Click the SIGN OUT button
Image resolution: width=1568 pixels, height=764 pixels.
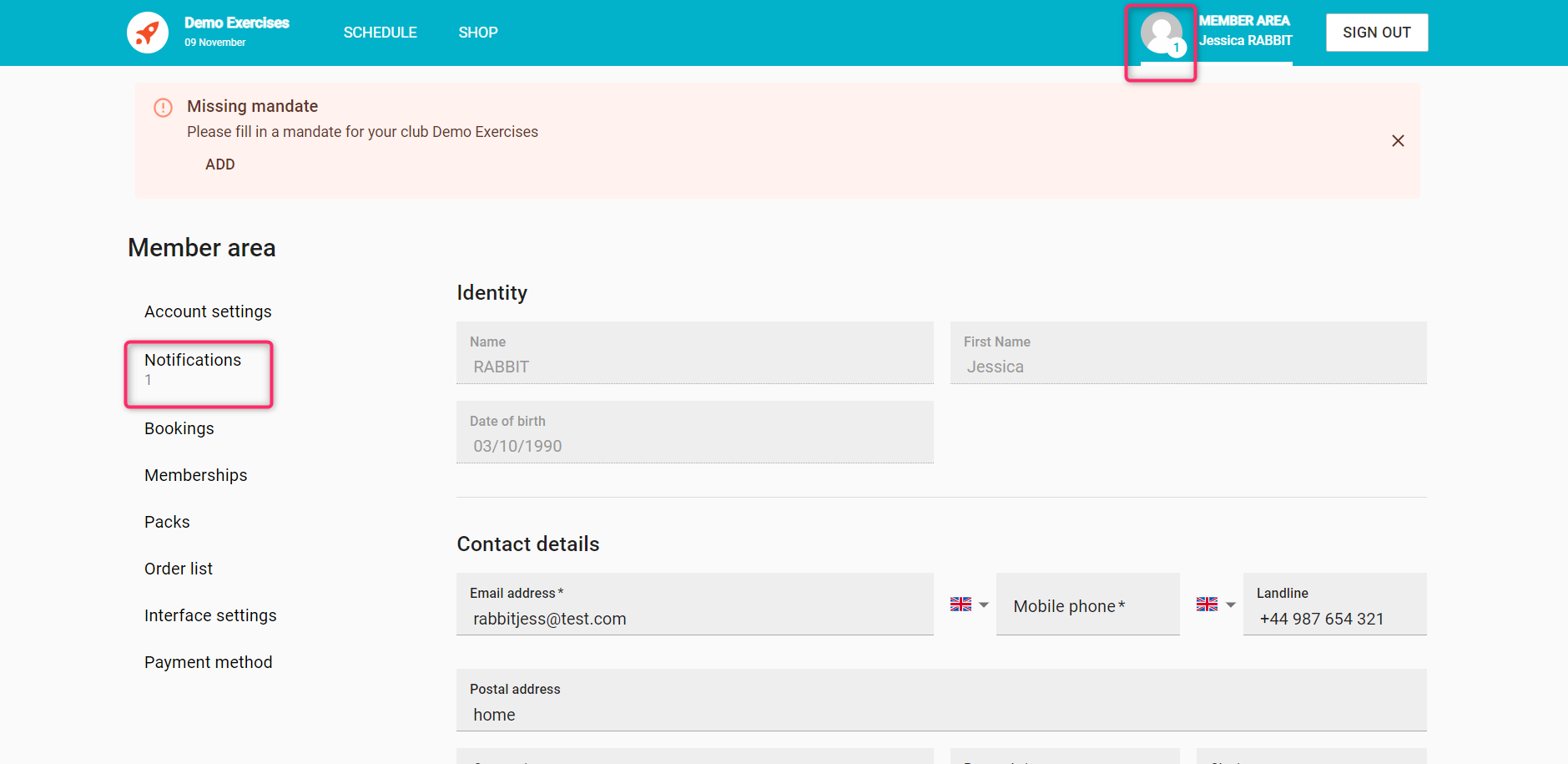tap(1377, 33)
